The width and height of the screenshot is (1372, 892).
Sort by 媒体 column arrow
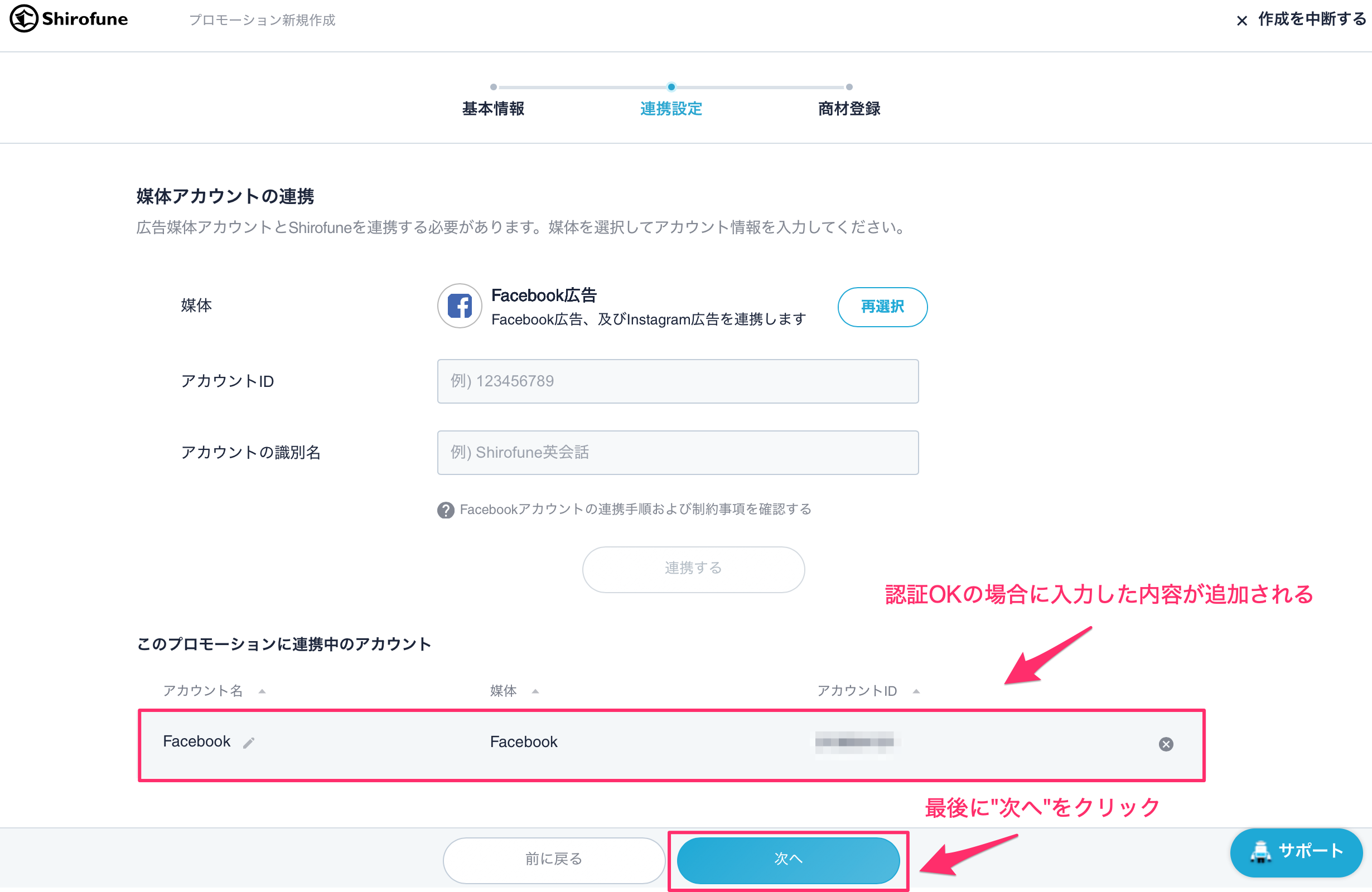point(535,691)
